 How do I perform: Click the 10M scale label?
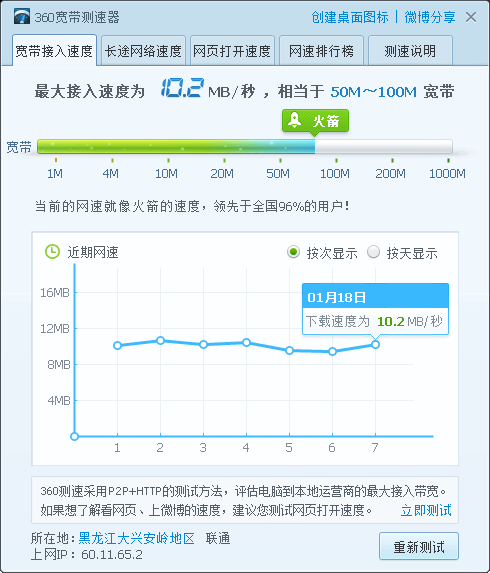167,173
